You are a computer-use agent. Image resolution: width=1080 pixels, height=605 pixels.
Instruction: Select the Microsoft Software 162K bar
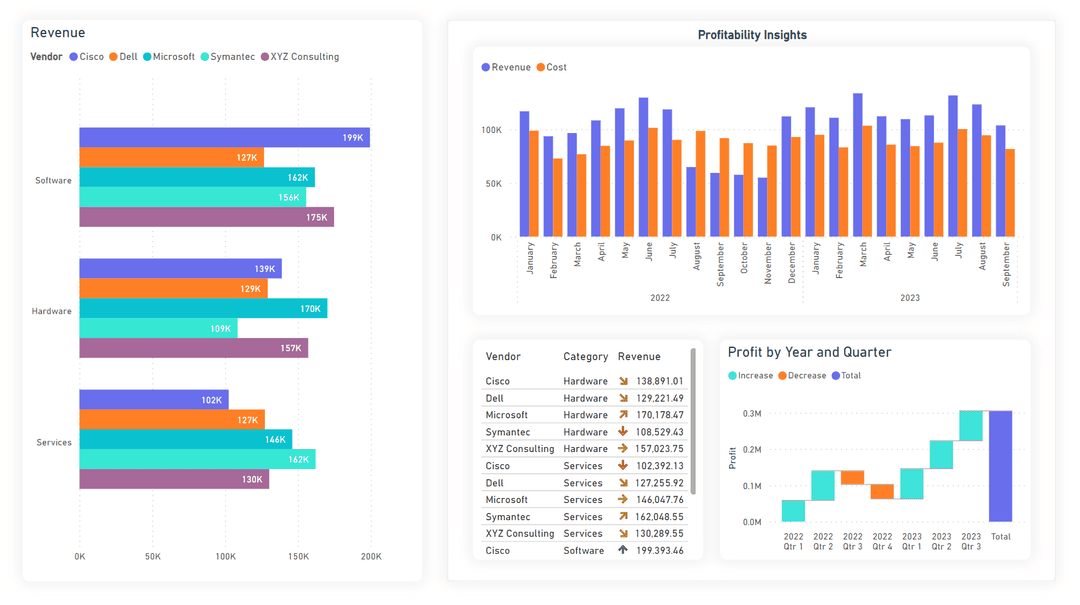point(197,177)
